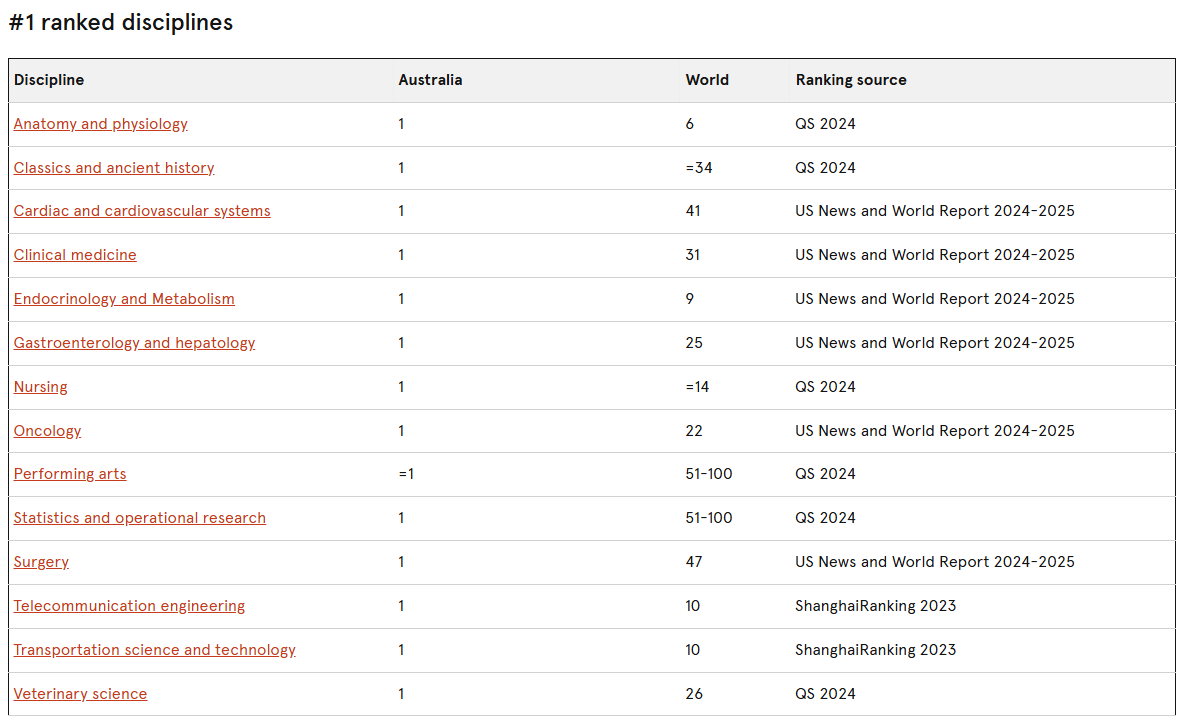Select world rank 22 in Oncology row
Image resolution: width=1183 pixels, height=724 pixels.
tap(694, 431)
